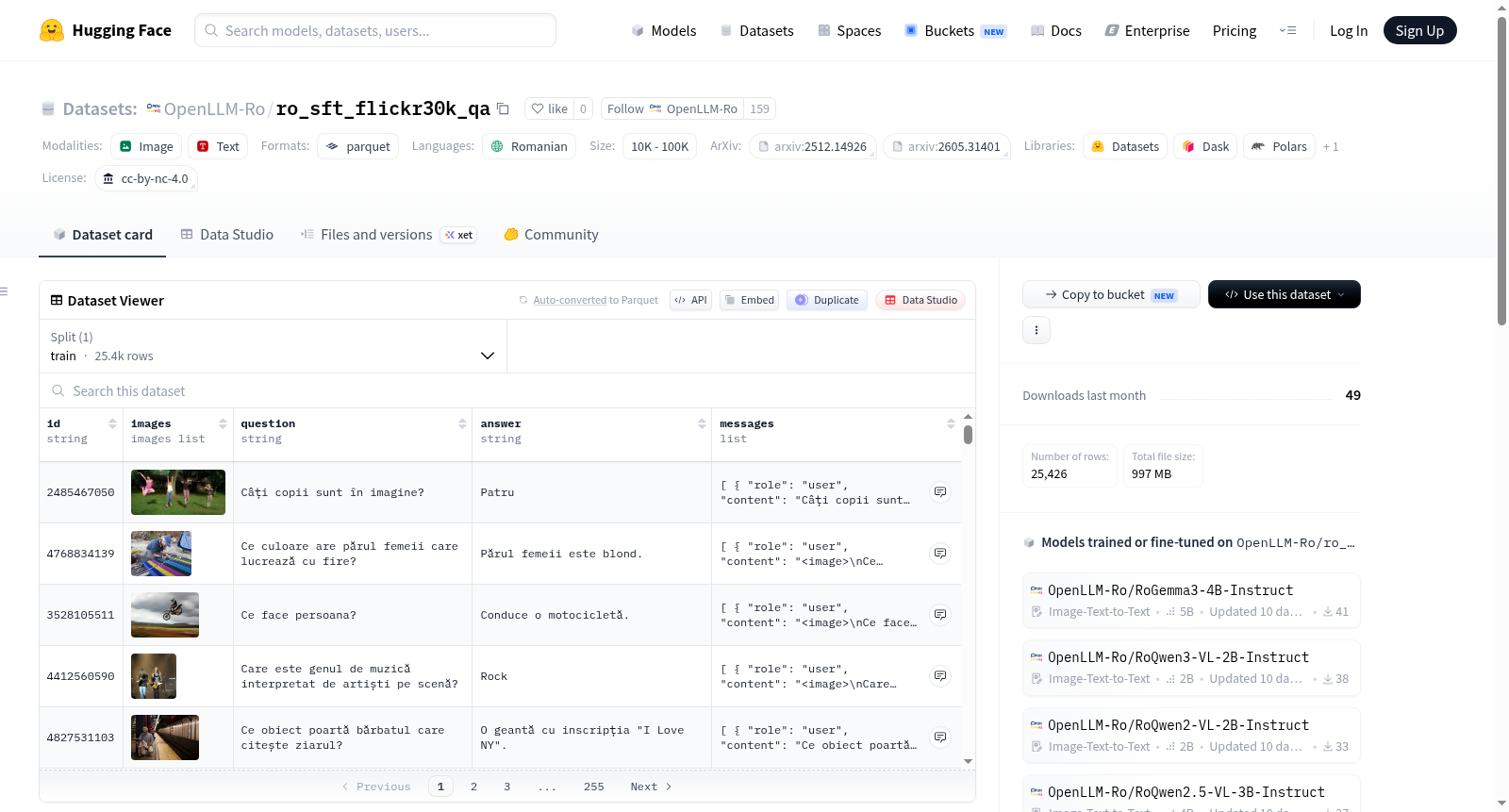
Task: Switch to the Data Studio tab
Action: click(x=227, y=234)
